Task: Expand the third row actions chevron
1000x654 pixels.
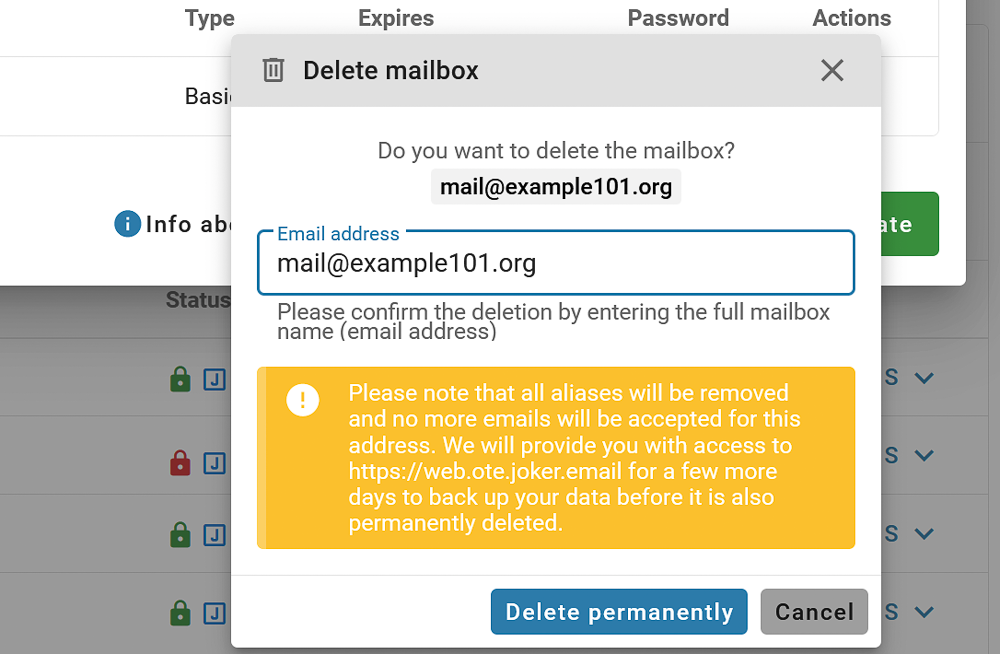Action: pos(924,533)
